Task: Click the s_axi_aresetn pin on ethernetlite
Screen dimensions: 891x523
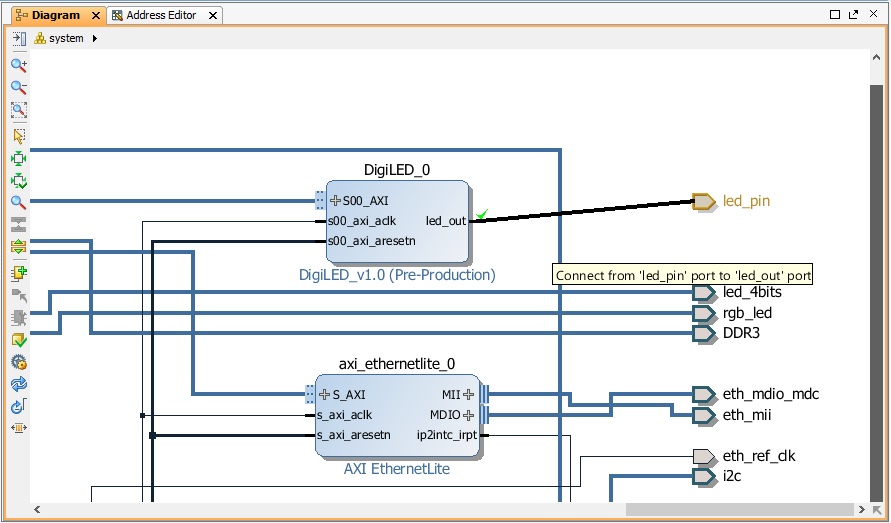Action: tap(353, 435)
